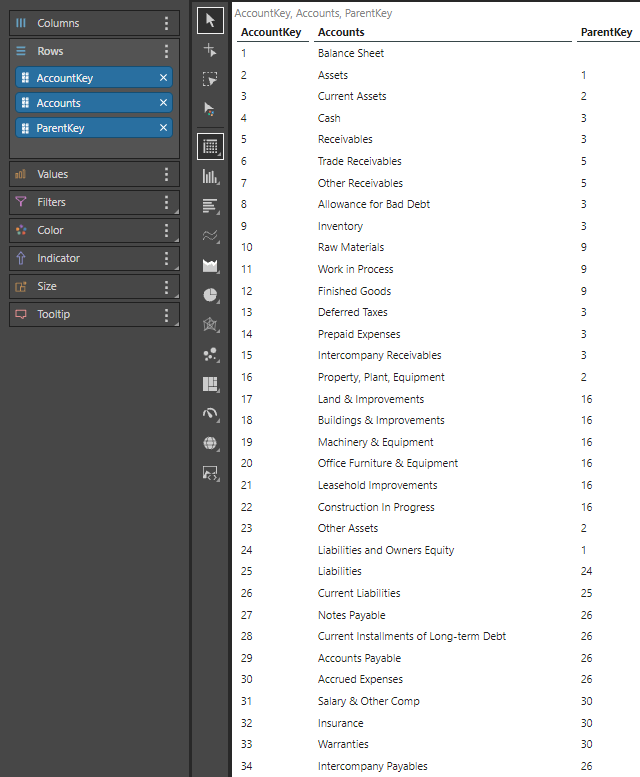Open the Rows zone options menu

pyautogui.click(x=166, y=51)
